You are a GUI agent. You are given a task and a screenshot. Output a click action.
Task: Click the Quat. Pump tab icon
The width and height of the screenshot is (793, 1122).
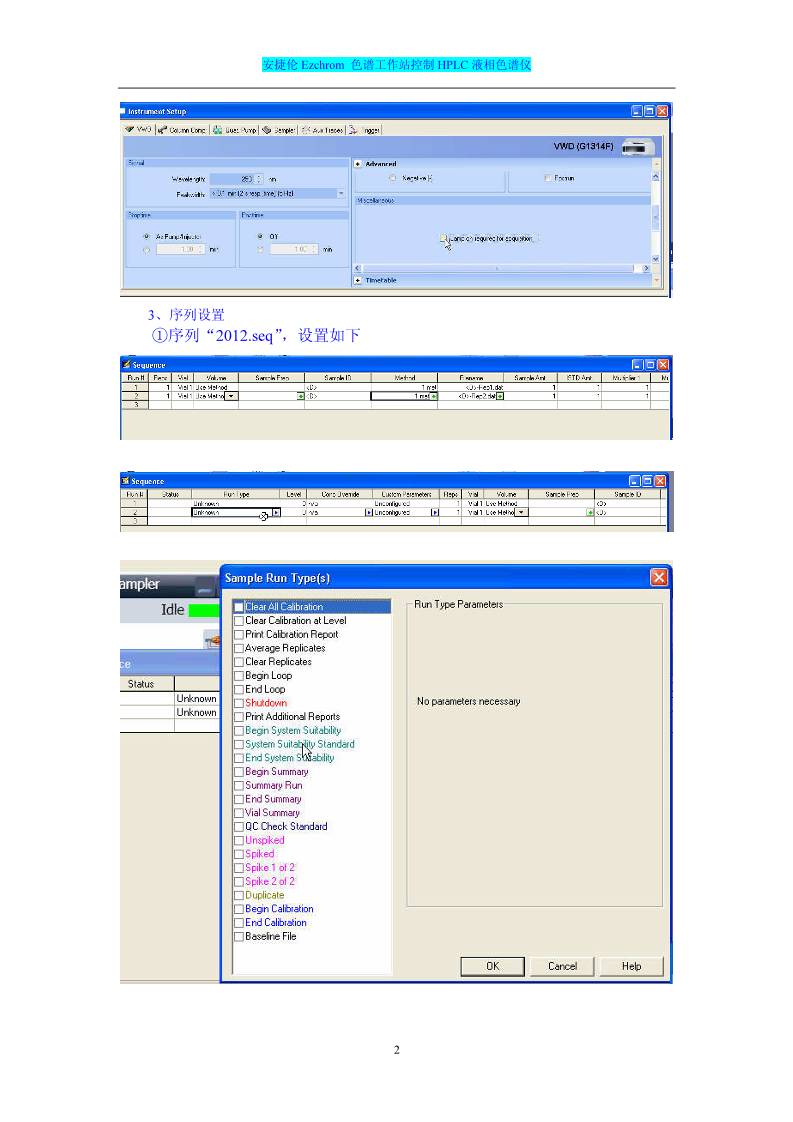click(x=218, y=130)
